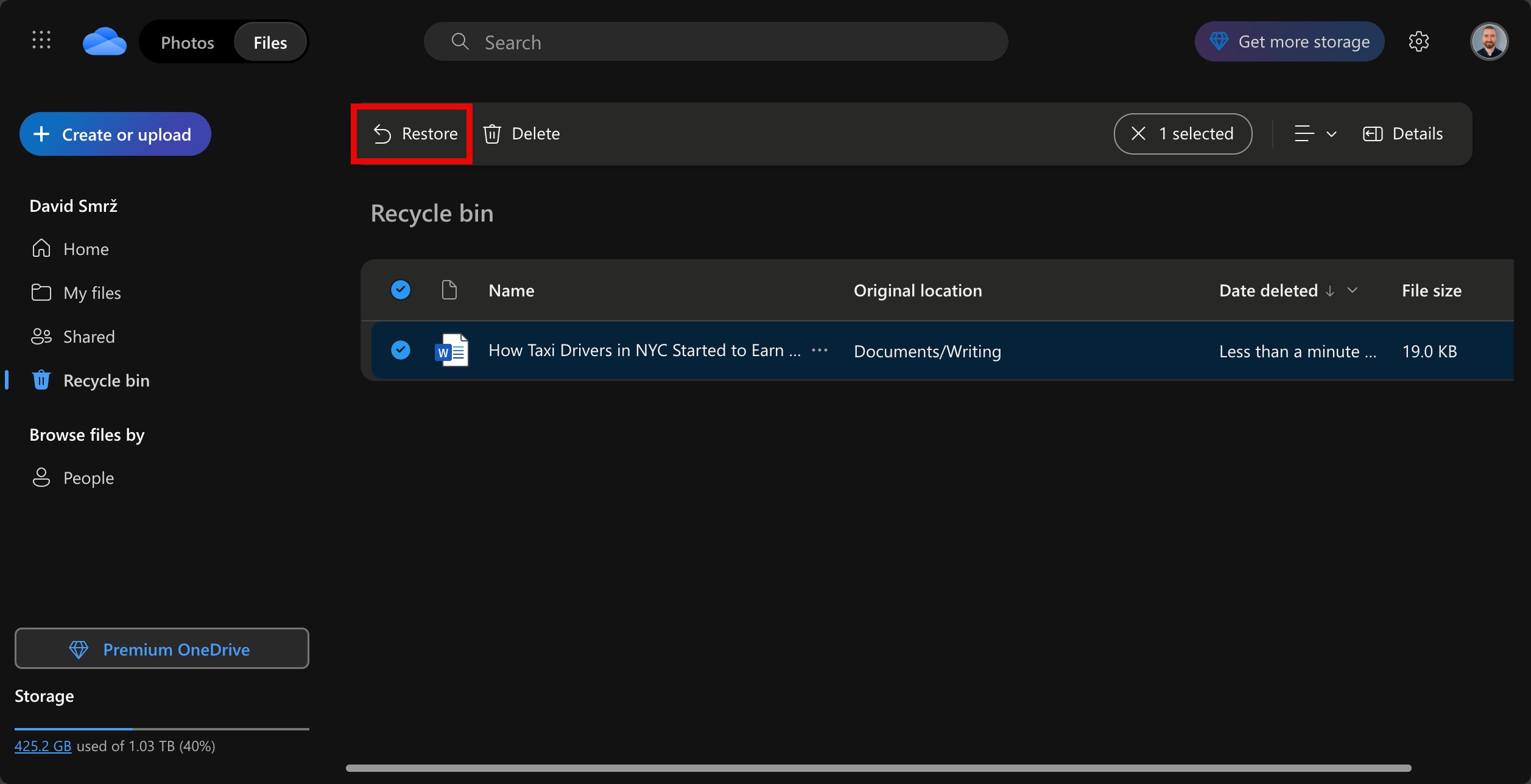Deselect the Taxi Drivers file checkbox
Viewport: 1531px width, 784px height.
click(x=401, y=350)
